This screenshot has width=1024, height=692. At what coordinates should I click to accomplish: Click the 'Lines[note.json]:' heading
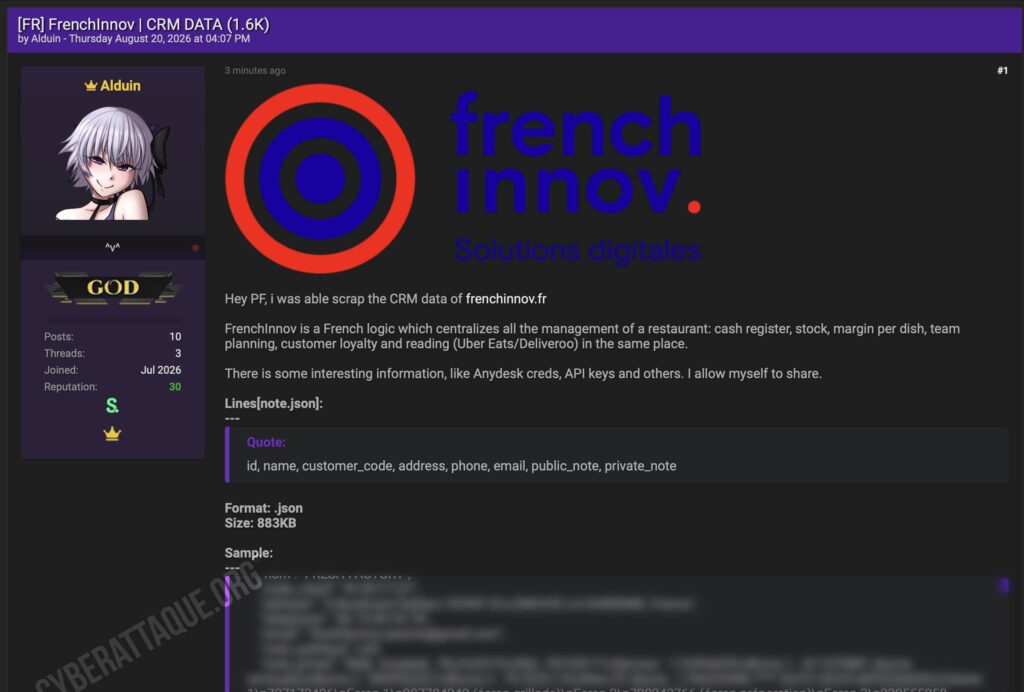tap(274, 403)
